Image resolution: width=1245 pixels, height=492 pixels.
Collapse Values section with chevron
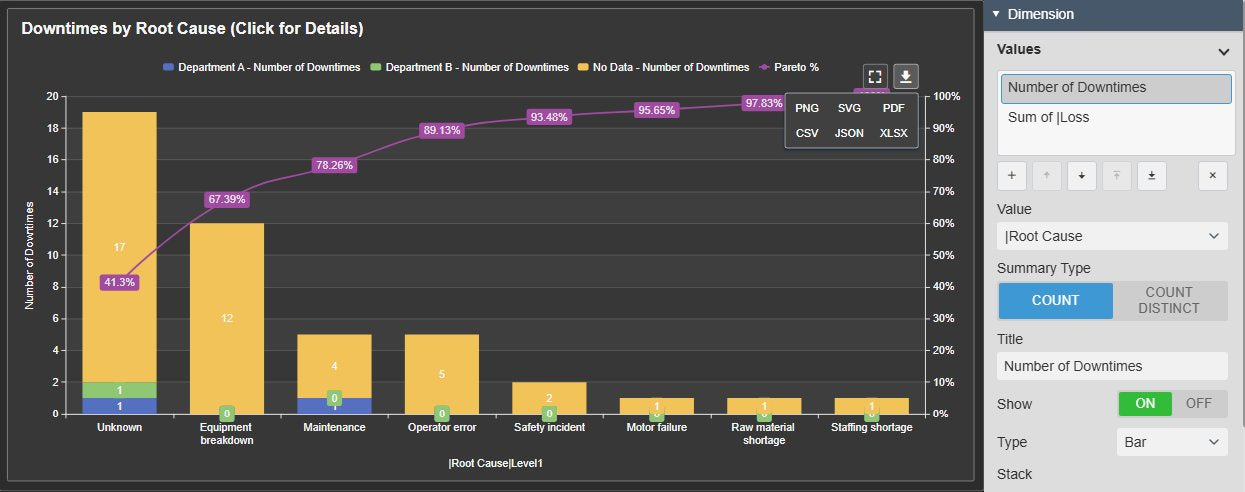[x=1223, y=51]
